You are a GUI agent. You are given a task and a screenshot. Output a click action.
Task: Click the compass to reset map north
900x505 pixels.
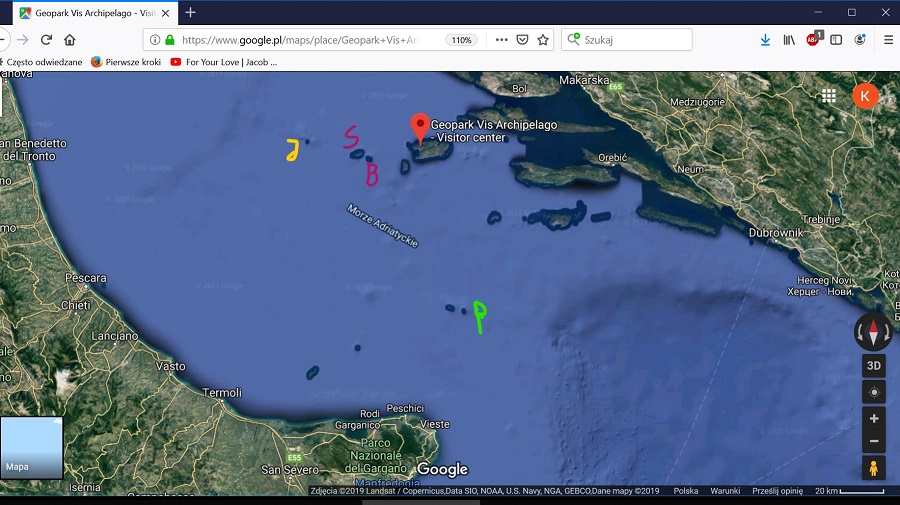(x=873, y=332)
